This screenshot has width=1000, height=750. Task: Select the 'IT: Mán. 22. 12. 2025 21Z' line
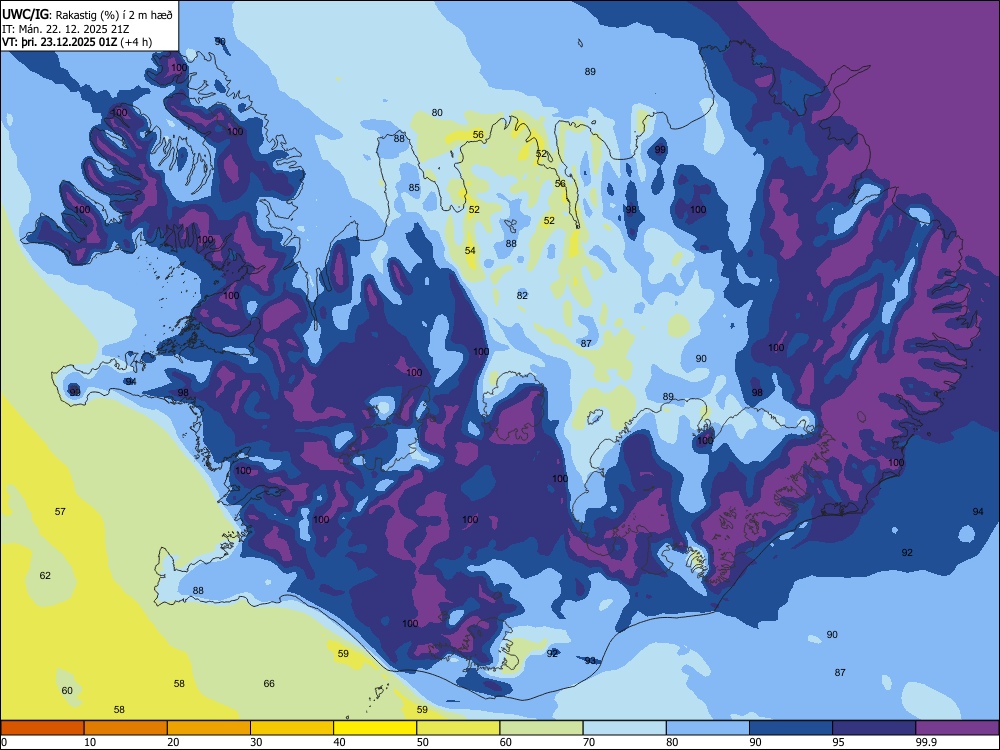pos(66,29)
